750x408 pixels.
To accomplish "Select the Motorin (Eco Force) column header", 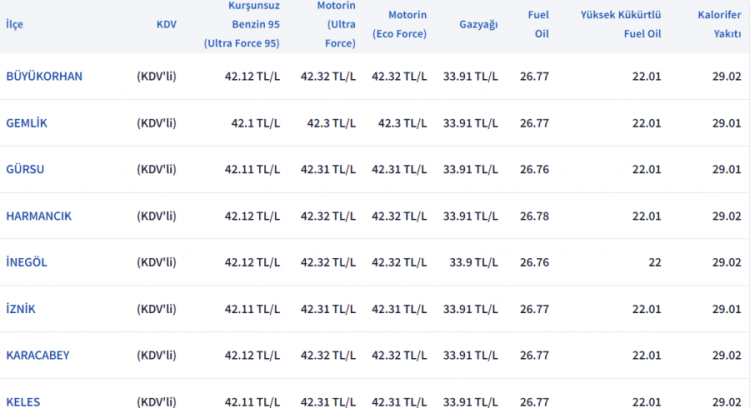I will click(398, 24).
